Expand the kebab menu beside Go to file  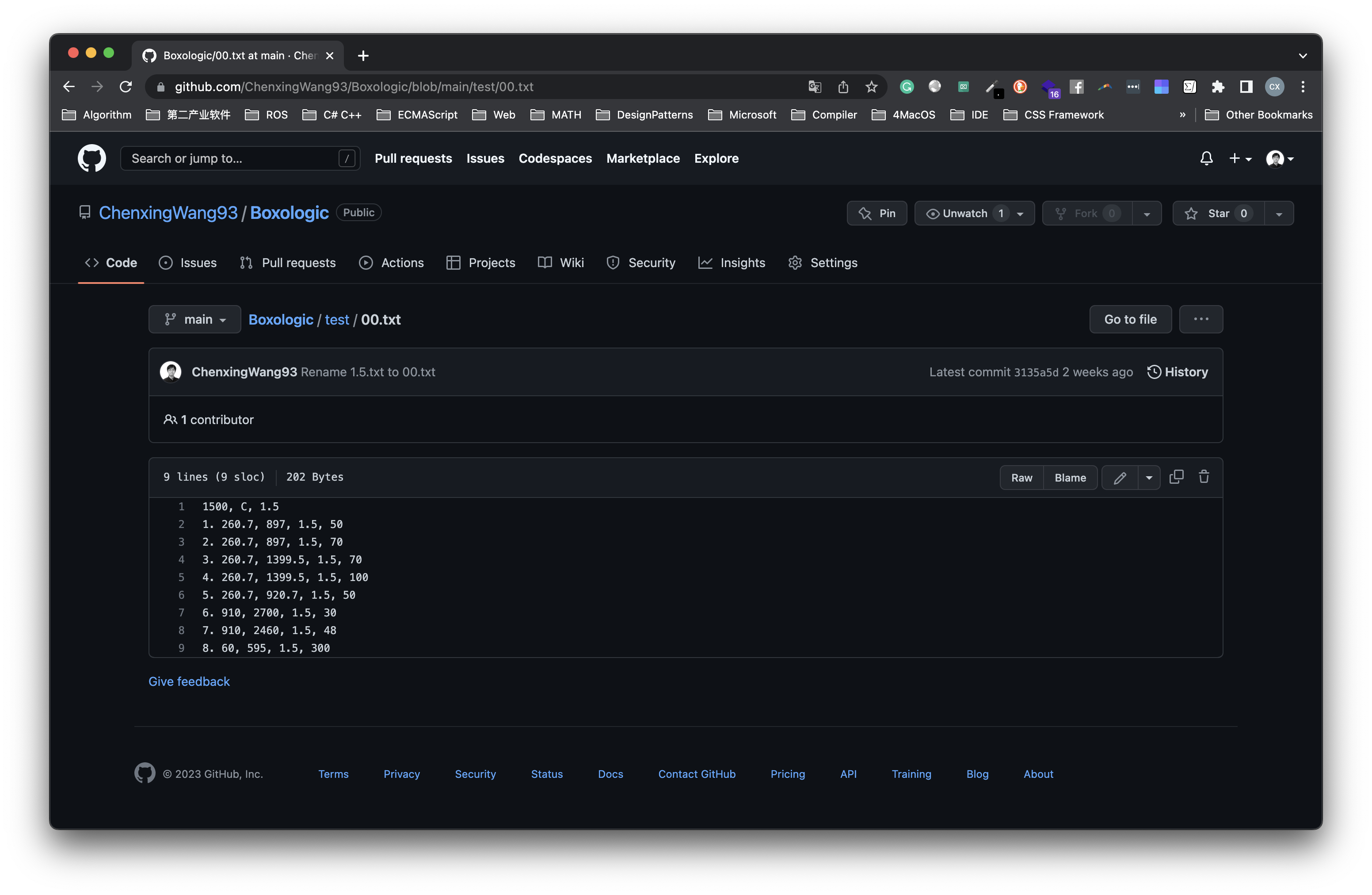pos(1201,319)
